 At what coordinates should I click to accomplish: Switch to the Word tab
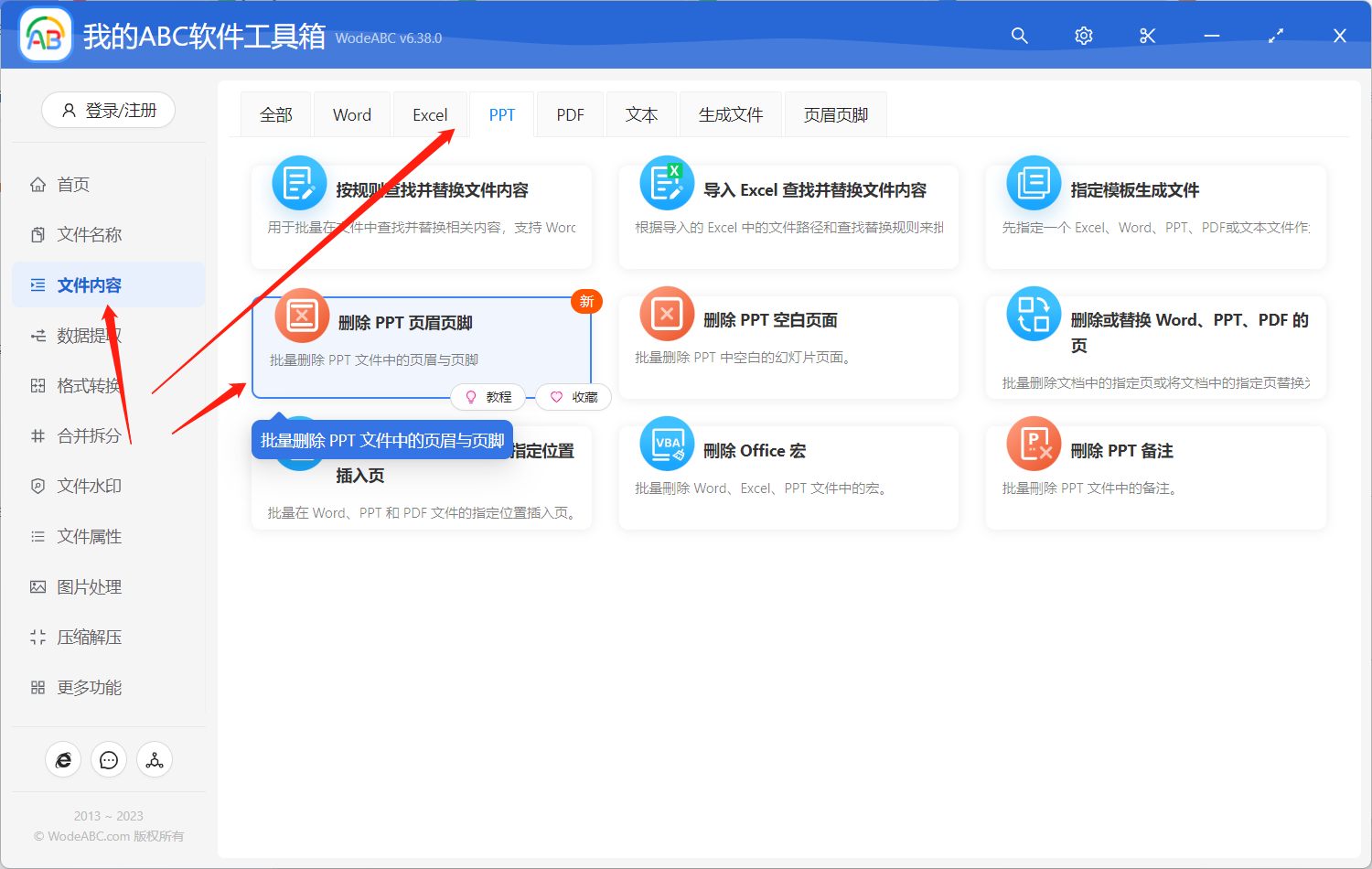pyautogui.click(x=351, y=113)
